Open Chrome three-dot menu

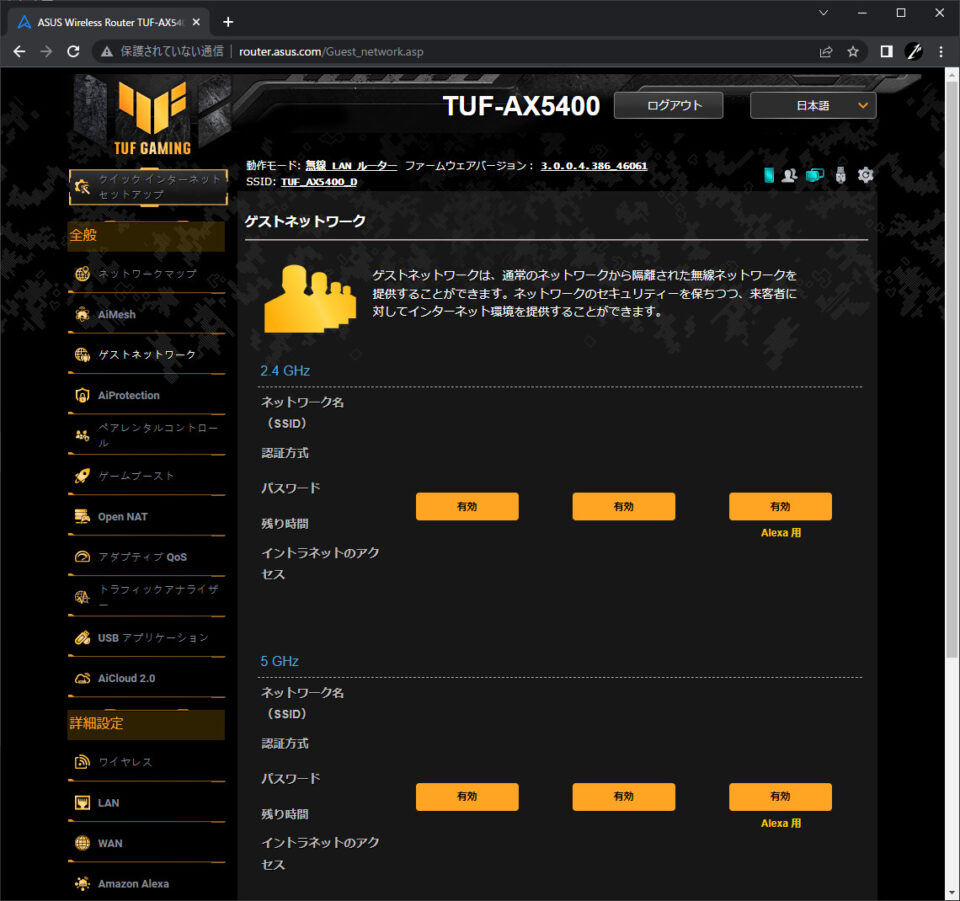click(941, 51)
